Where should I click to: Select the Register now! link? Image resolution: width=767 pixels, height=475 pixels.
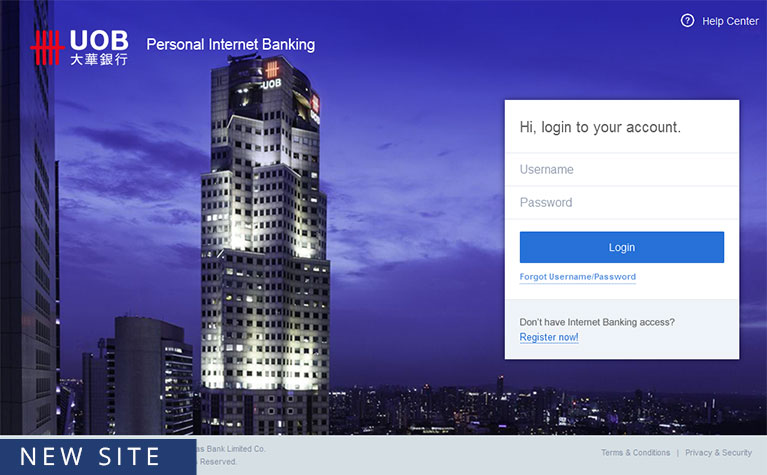pyautogui.click(x=549, y=337)
